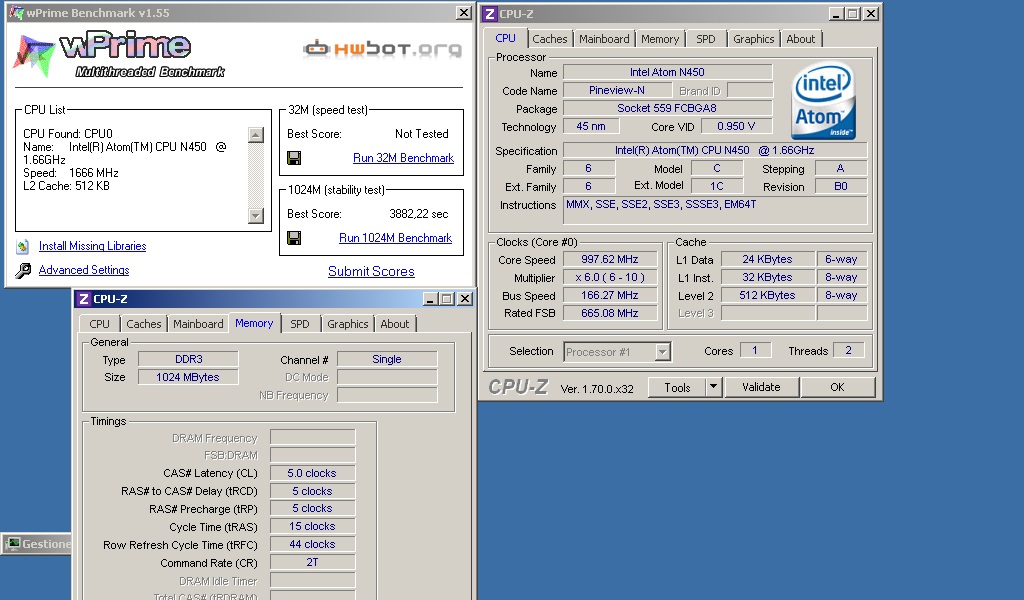Click the Install Missing Libraries icon
Image resolution: width=1024 pixels, height=600 pixels.
(23, 246)
